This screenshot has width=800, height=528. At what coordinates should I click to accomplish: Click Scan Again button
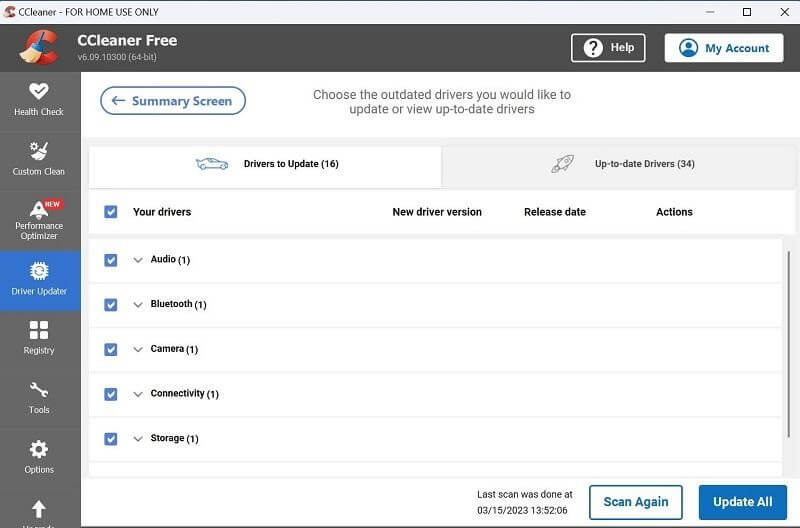click(636, 502)
